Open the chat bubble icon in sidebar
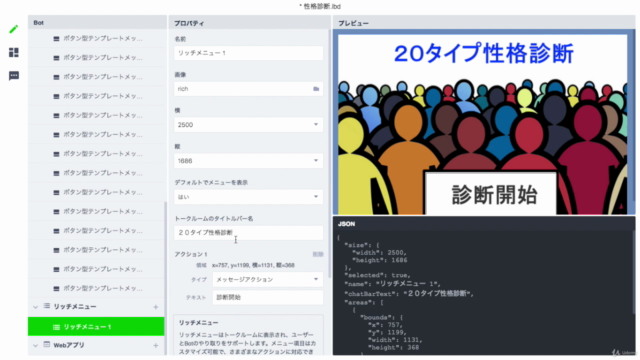 [x=13, y=76]
